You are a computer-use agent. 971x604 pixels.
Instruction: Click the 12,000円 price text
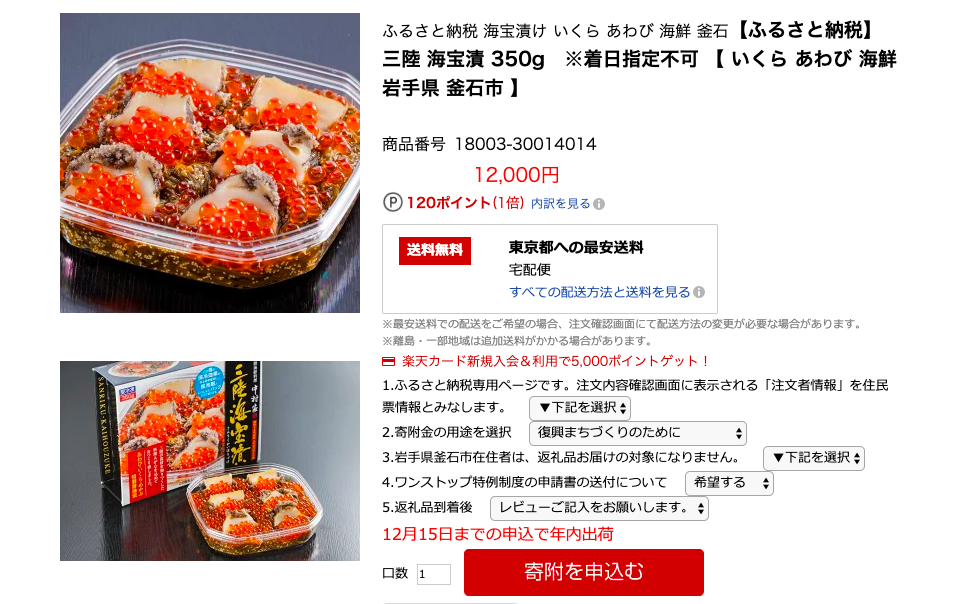[516, 175]
